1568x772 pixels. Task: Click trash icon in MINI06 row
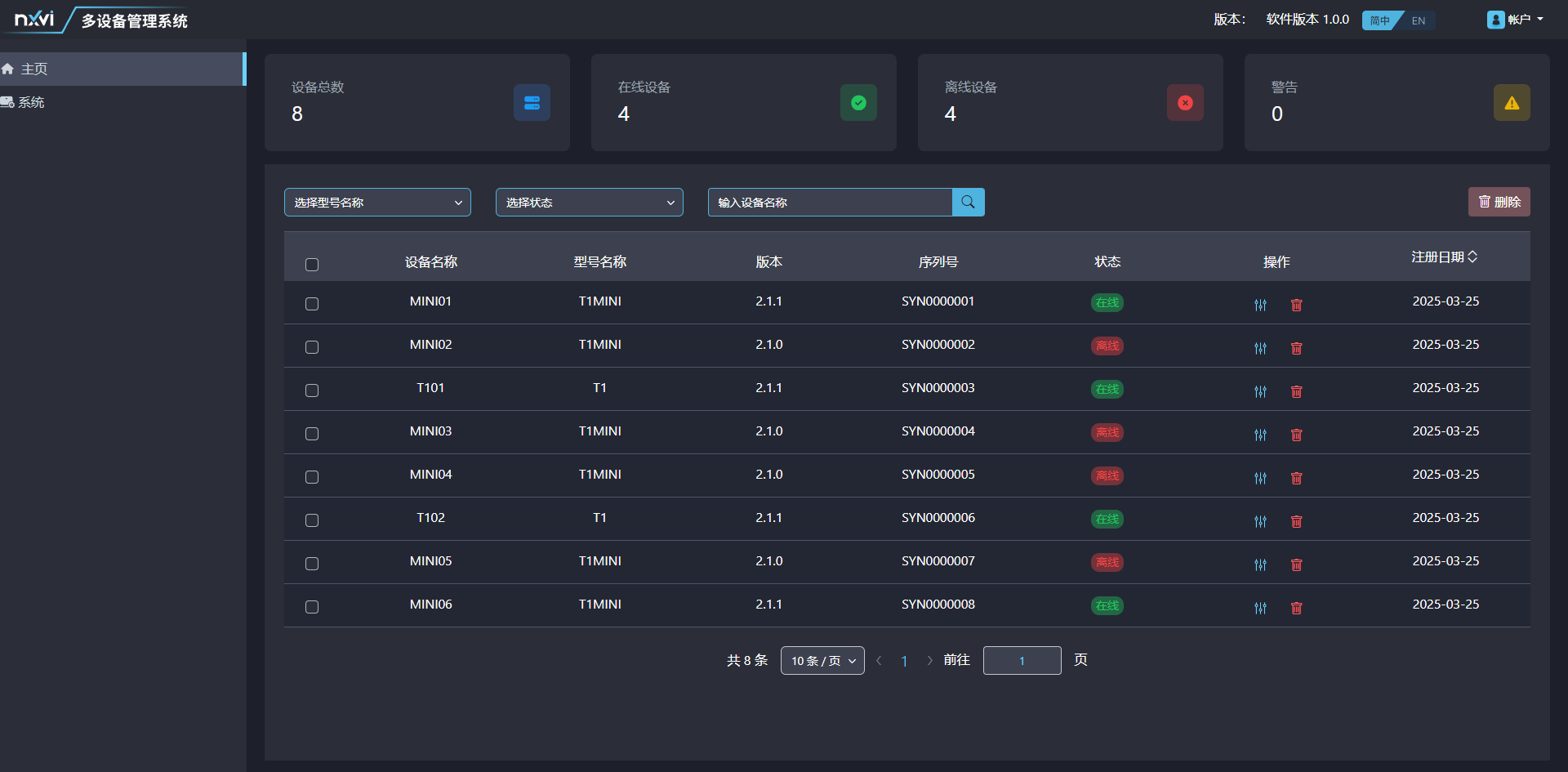[1296, 608]
